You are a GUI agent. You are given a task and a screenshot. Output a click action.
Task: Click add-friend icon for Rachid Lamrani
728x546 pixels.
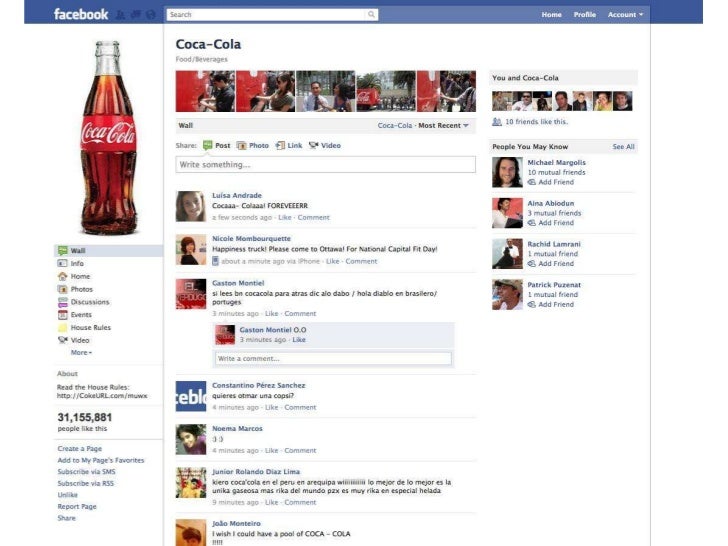(532, 264)
